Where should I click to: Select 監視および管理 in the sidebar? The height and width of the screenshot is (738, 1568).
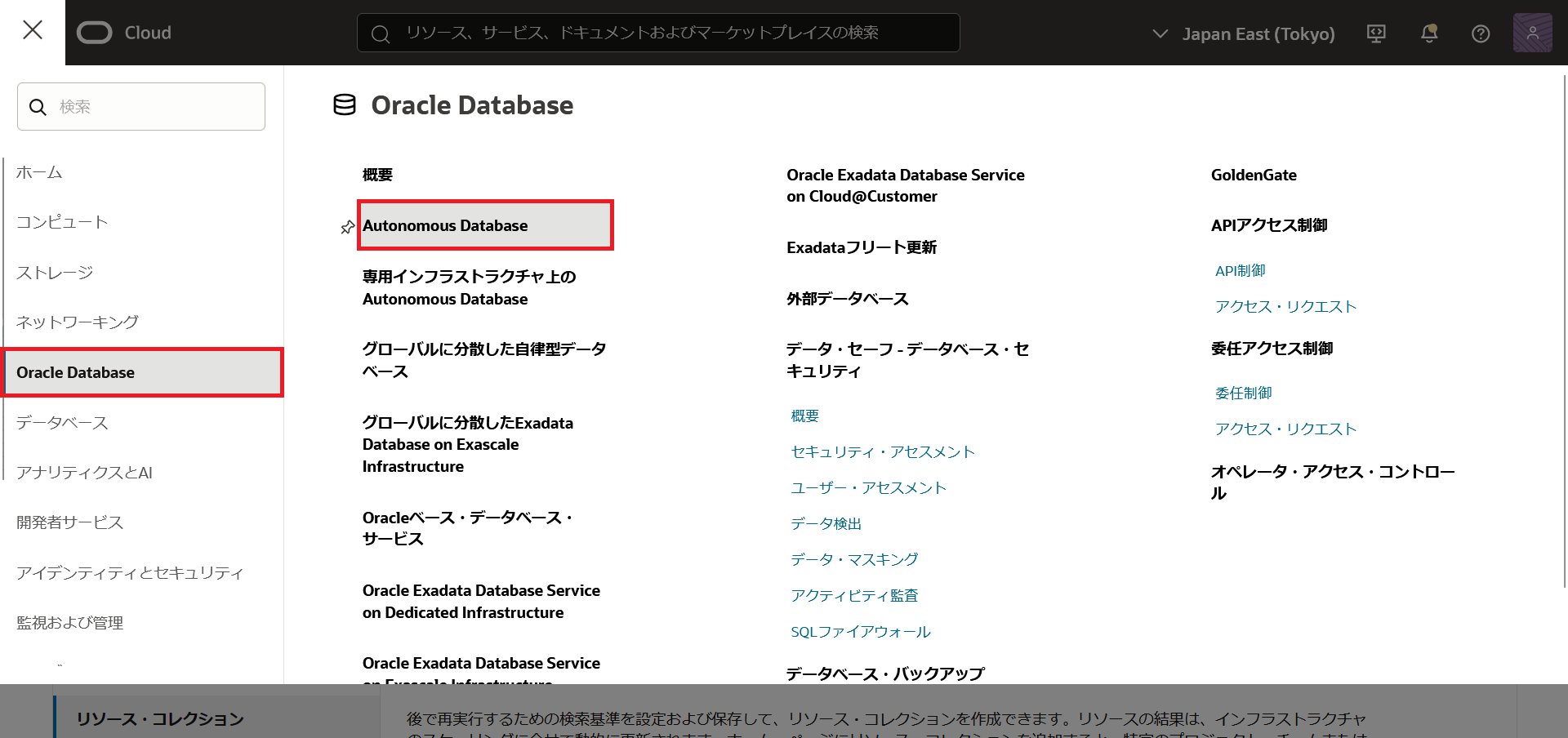[70, 623]
